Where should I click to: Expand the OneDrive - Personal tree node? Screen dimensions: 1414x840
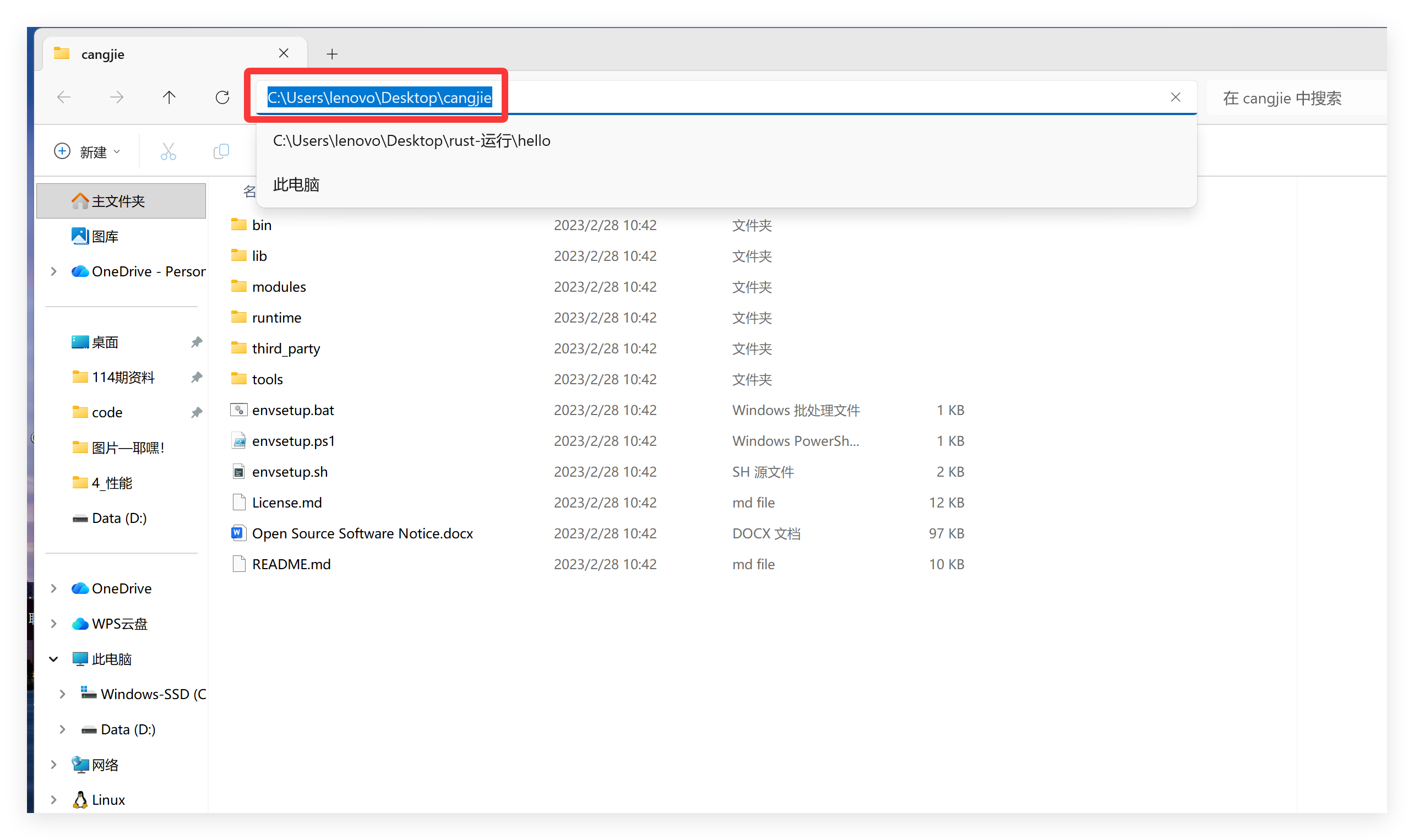click(x=54, y=271)
